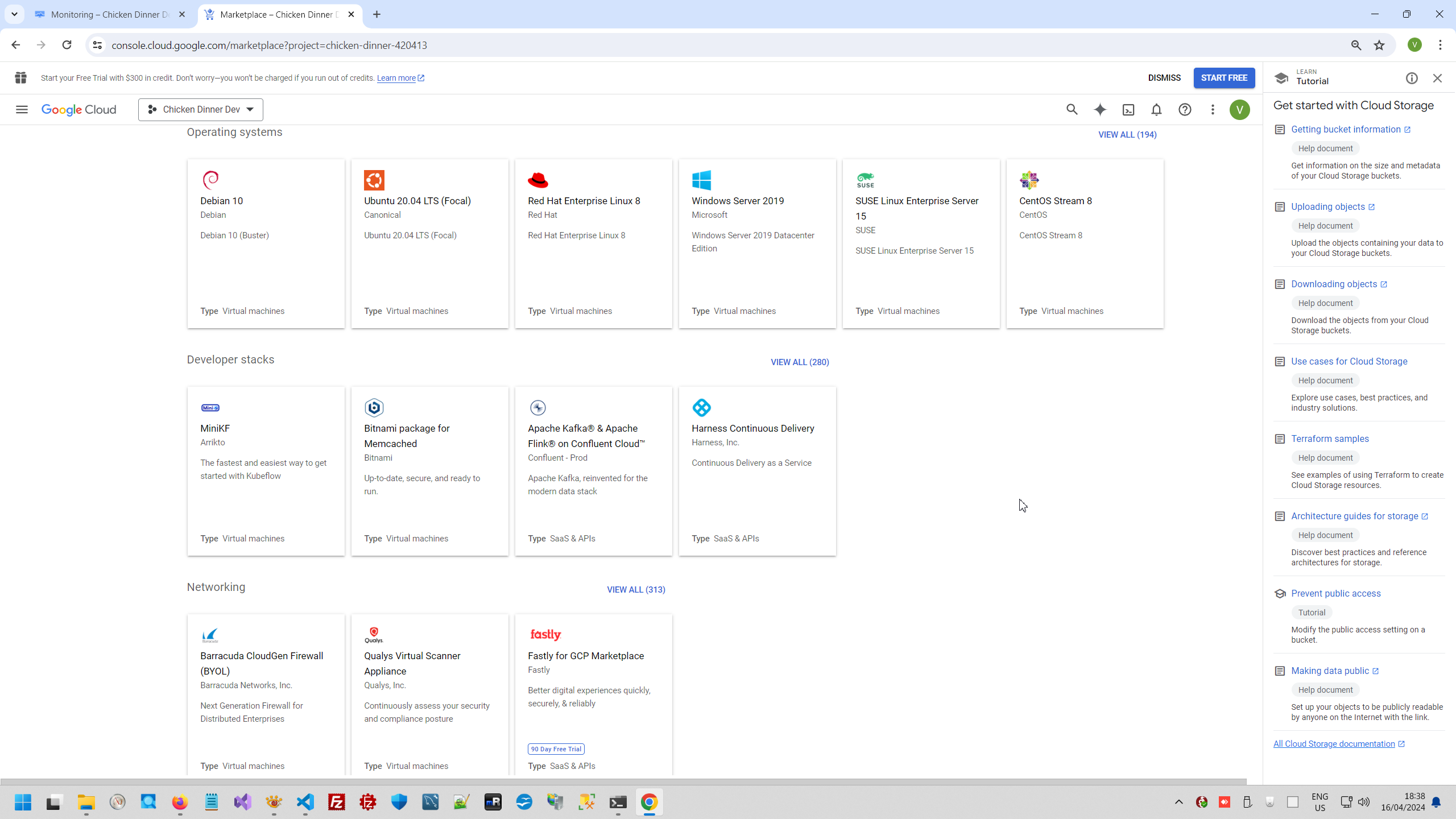This screenshot has height=819, width=1456.
Task: Show hidden system tray icons chevron
Action: click(1178, 802)
